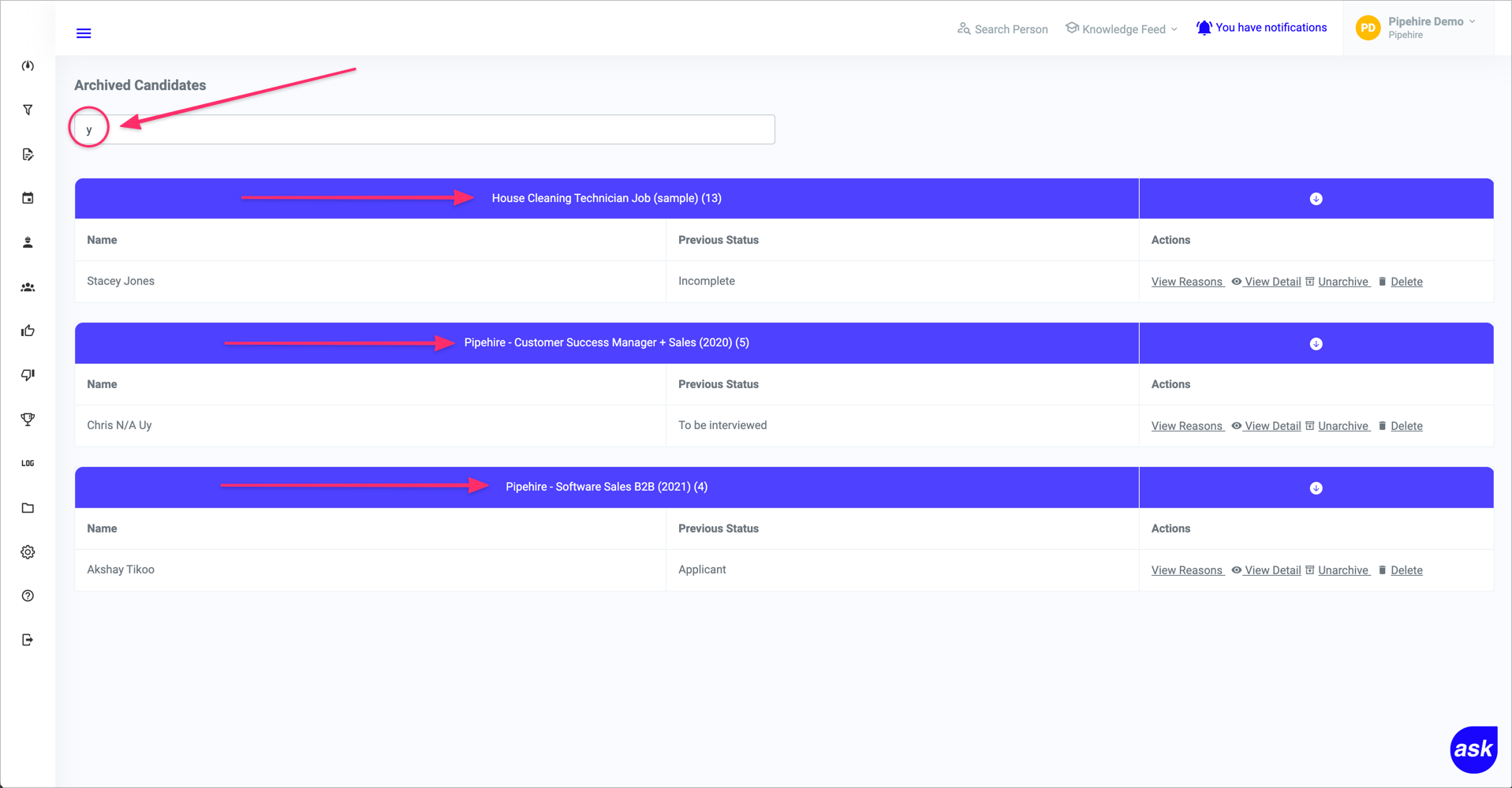
Task: Open the hamburger menu icon
Action: [x=84, y=33]
